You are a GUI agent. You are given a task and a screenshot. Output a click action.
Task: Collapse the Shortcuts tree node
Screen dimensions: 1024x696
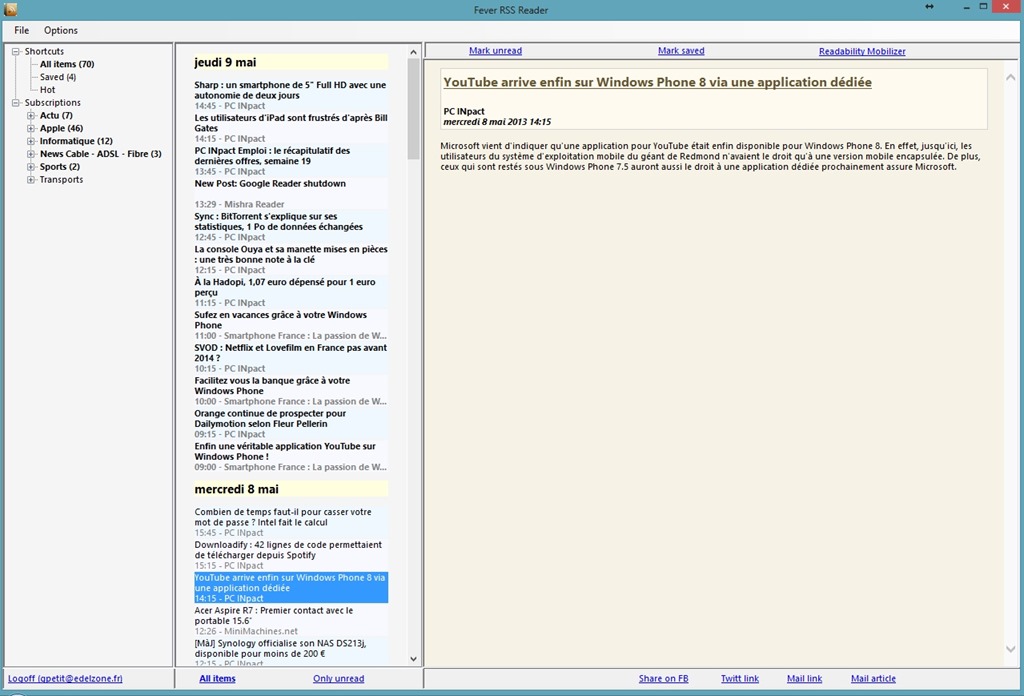pos(16,51)
